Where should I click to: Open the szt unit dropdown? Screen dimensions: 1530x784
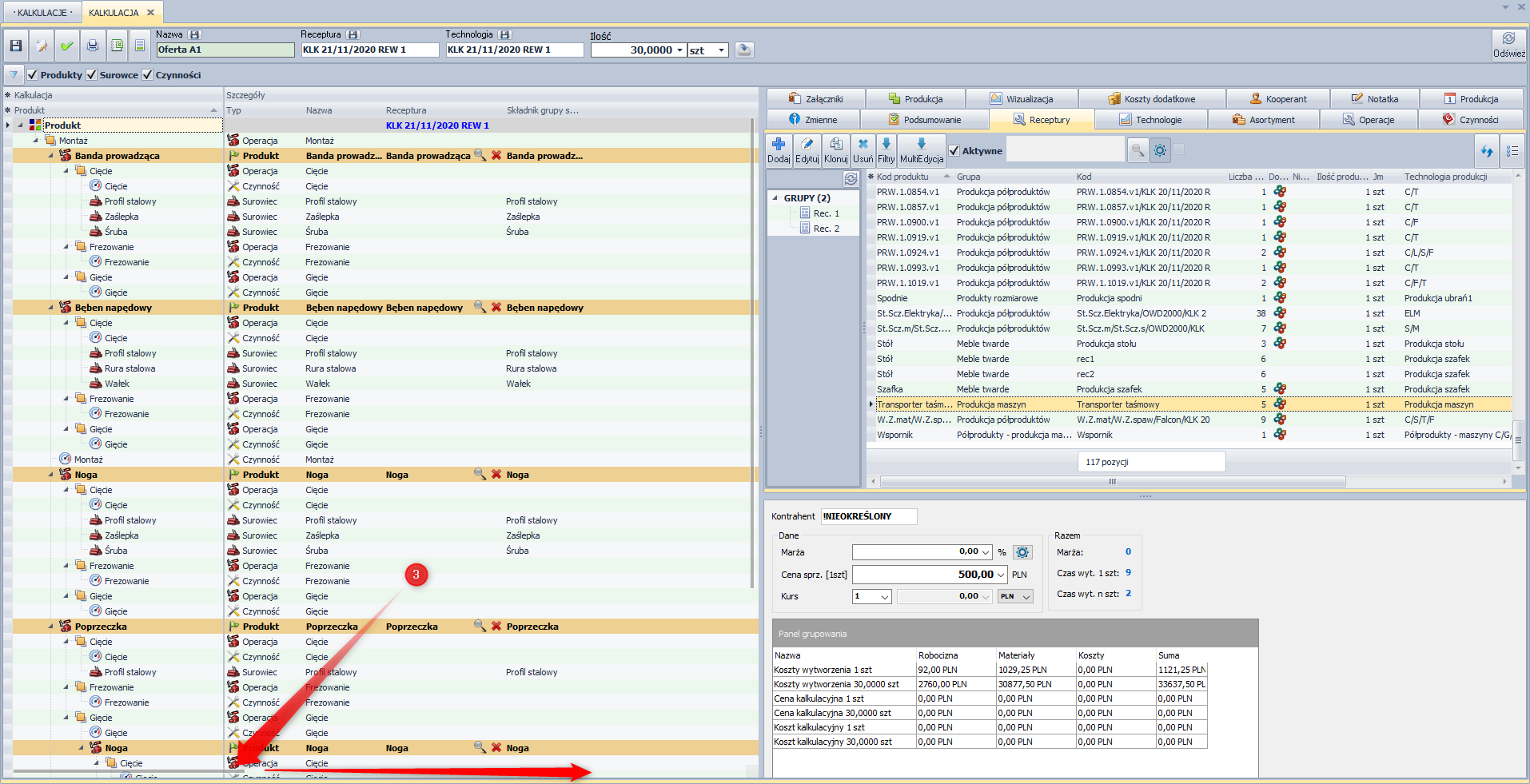pos(721,50)
